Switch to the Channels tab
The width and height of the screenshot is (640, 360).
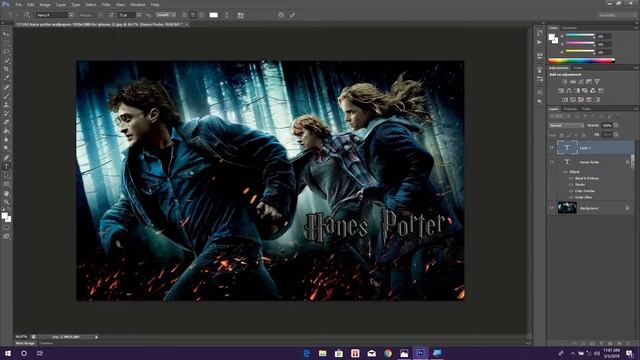(570, 109)
